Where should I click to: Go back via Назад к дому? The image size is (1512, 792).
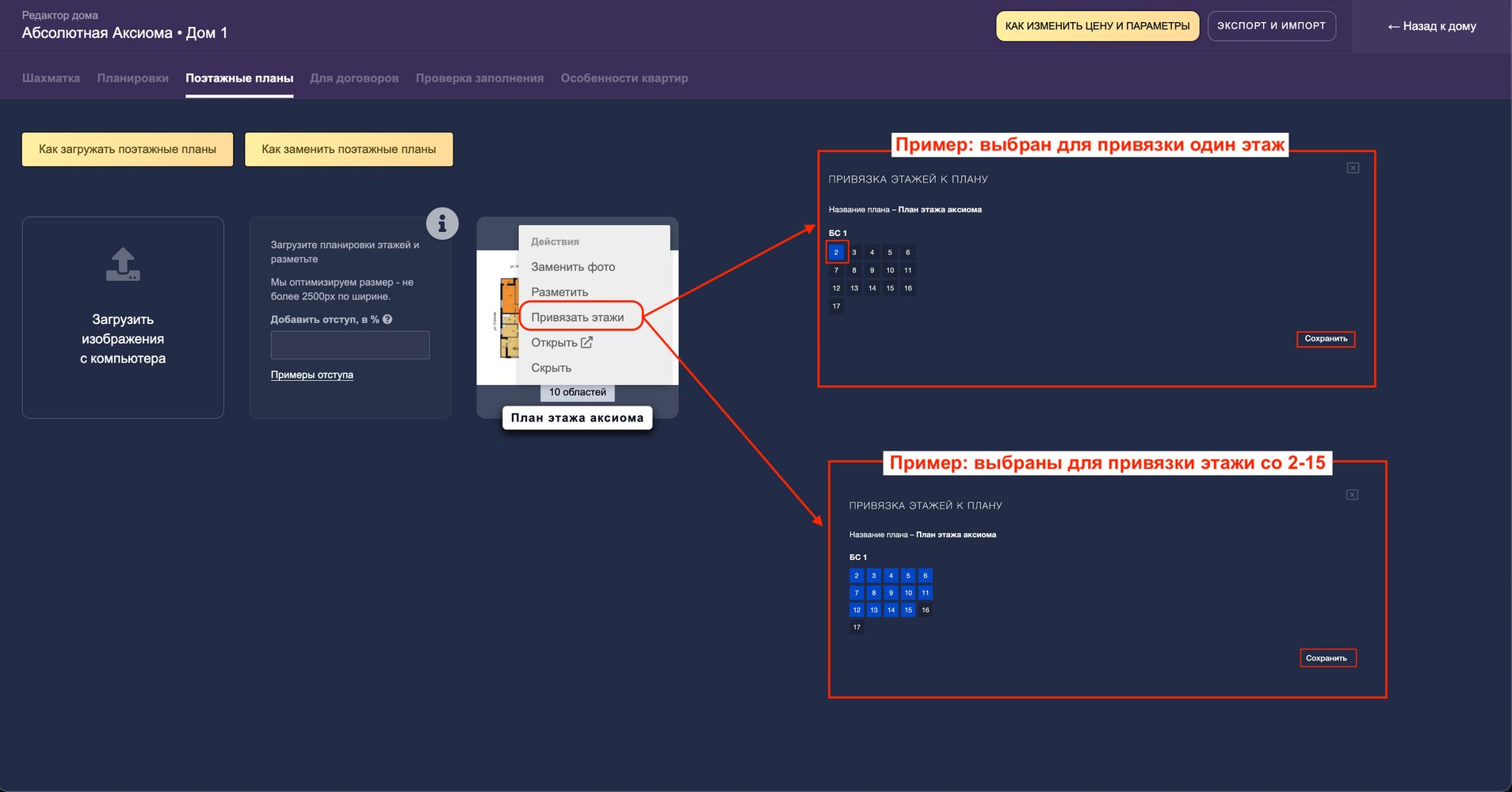tap(1431, 26)
